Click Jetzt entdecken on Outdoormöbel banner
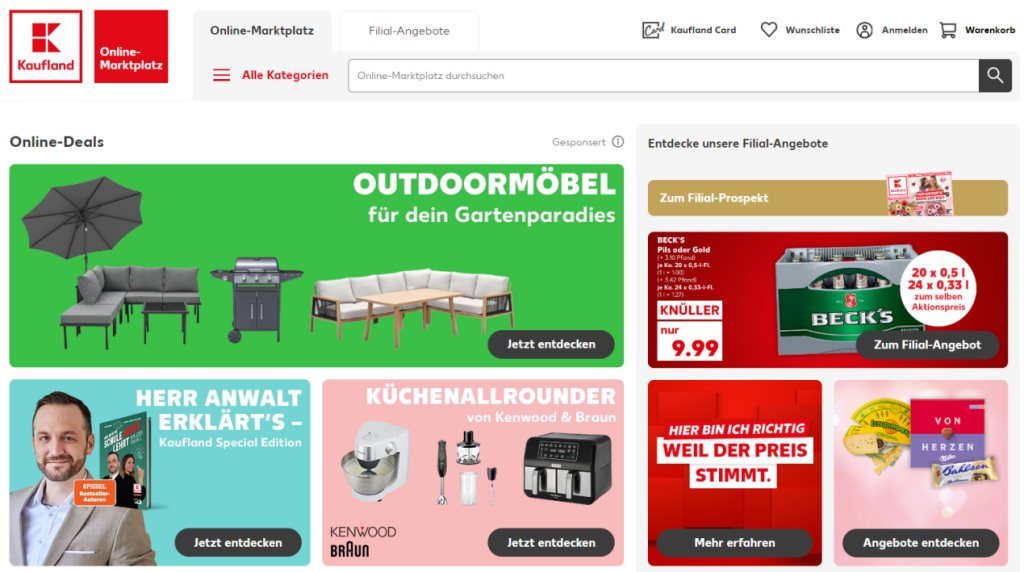 pos(551,344)
